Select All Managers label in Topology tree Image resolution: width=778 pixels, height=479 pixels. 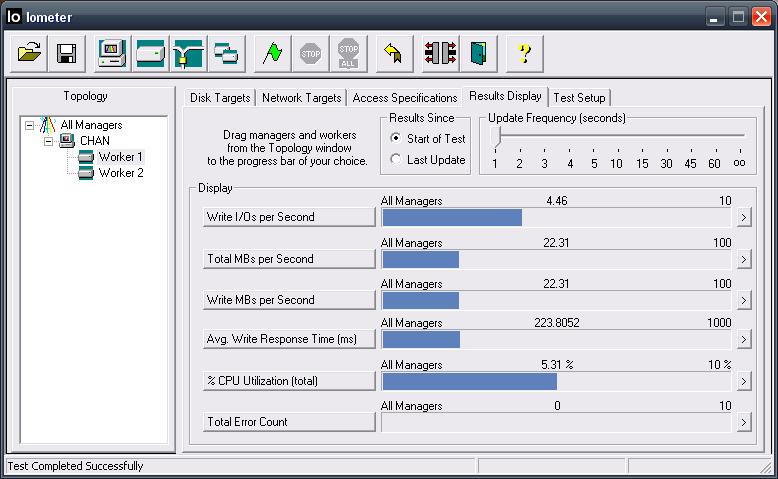91,125
